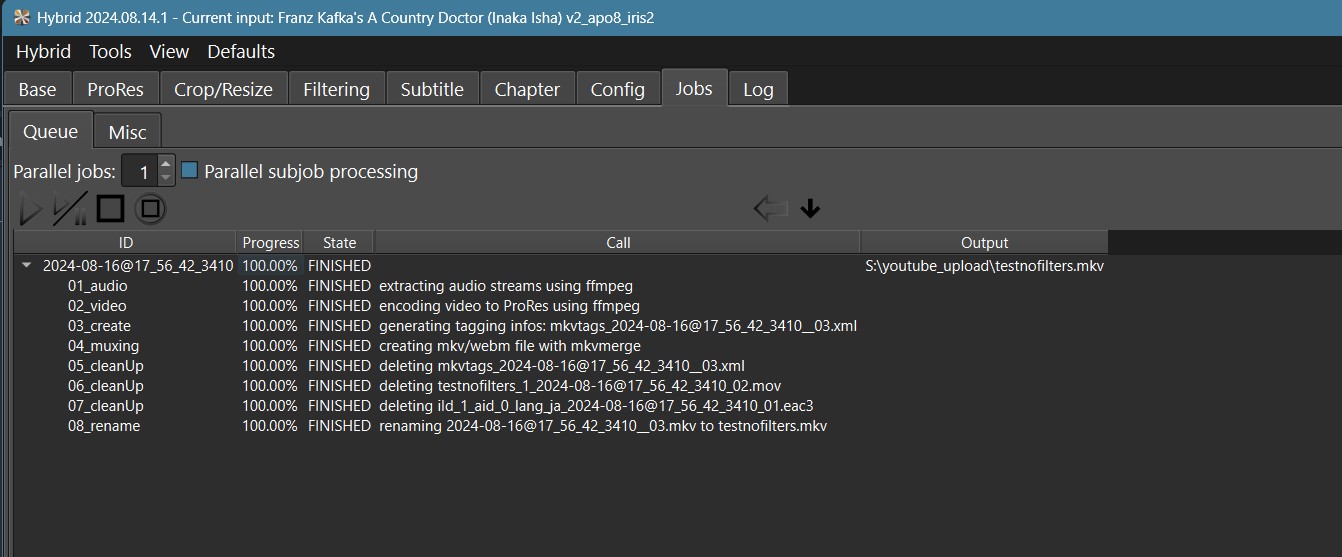Increase Parallel jobs with the up arrow
The height and width of the screenshot is (557, 1342).
tap(166, 164)
